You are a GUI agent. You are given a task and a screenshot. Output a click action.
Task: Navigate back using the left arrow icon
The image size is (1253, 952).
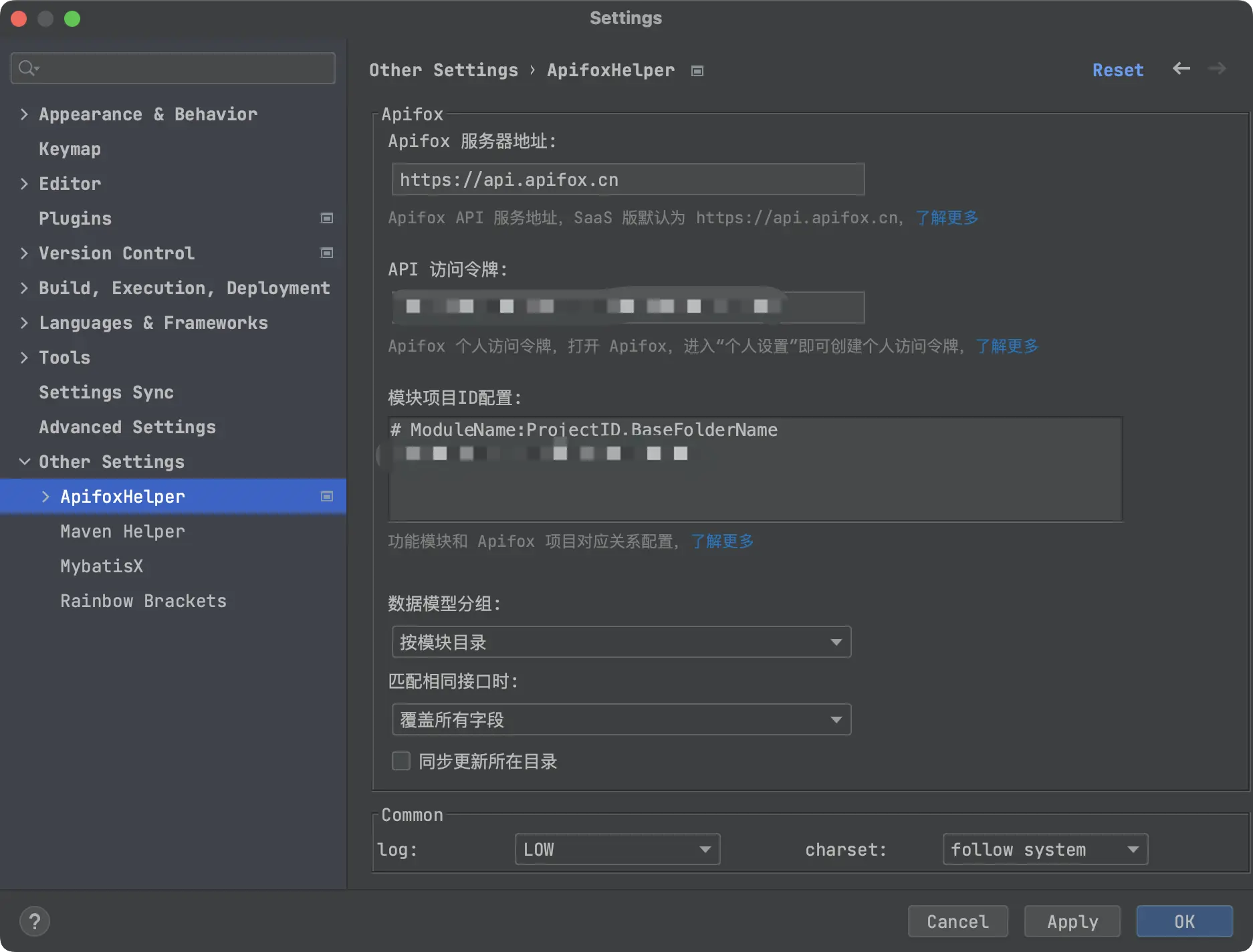1181,69
